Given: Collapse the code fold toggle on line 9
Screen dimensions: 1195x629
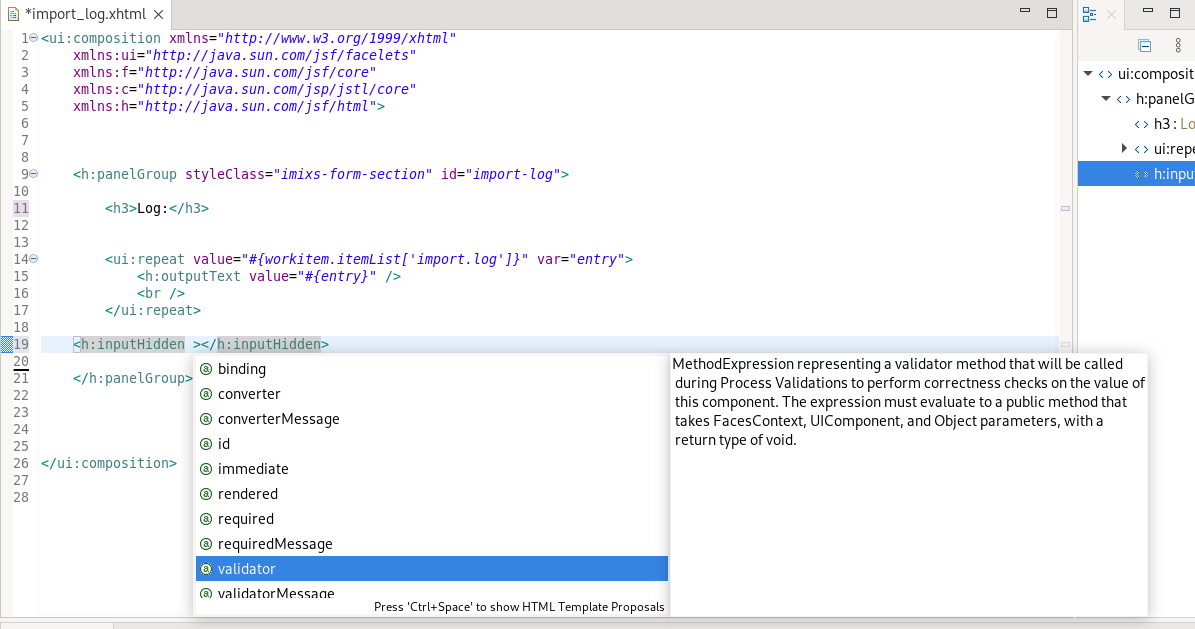Looking at the screenshot, I should point(31,173).
